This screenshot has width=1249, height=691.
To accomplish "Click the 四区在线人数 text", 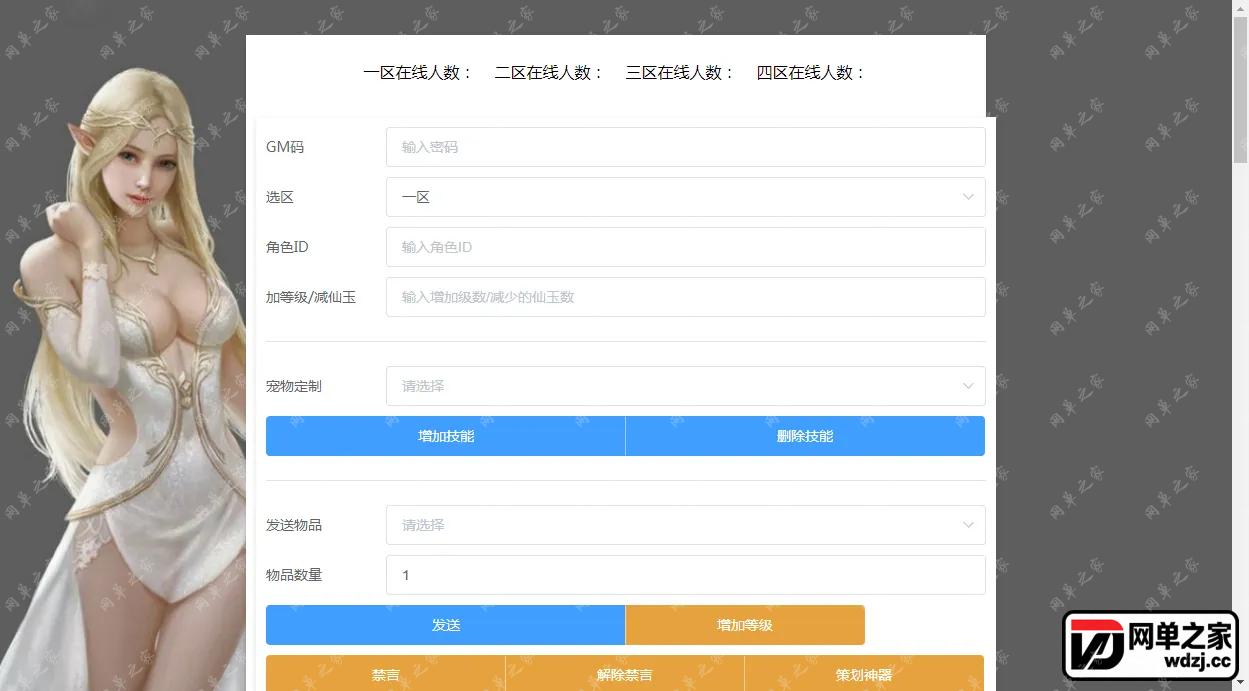I will (811, 73).
